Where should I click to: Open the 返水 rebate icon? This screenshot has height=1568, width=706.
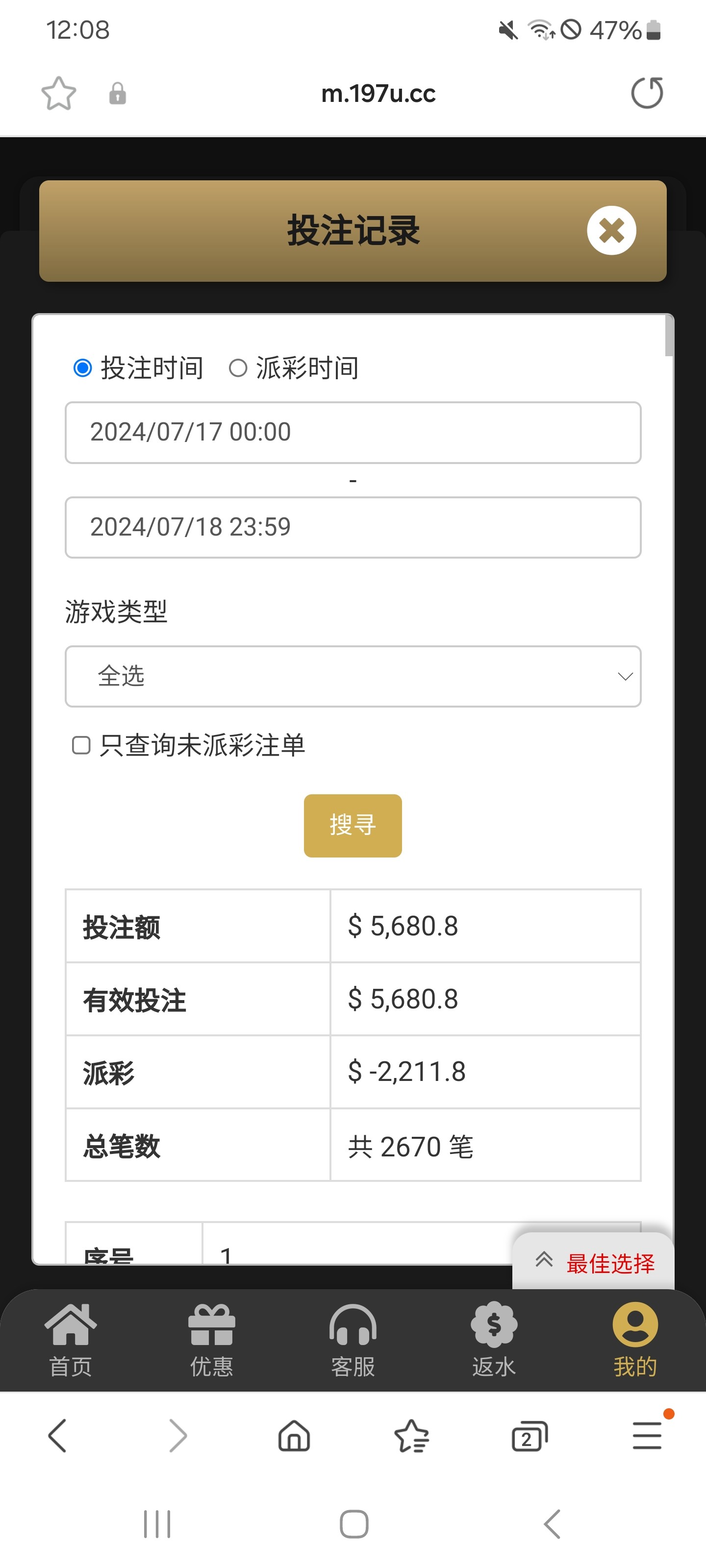[493, 1339]
